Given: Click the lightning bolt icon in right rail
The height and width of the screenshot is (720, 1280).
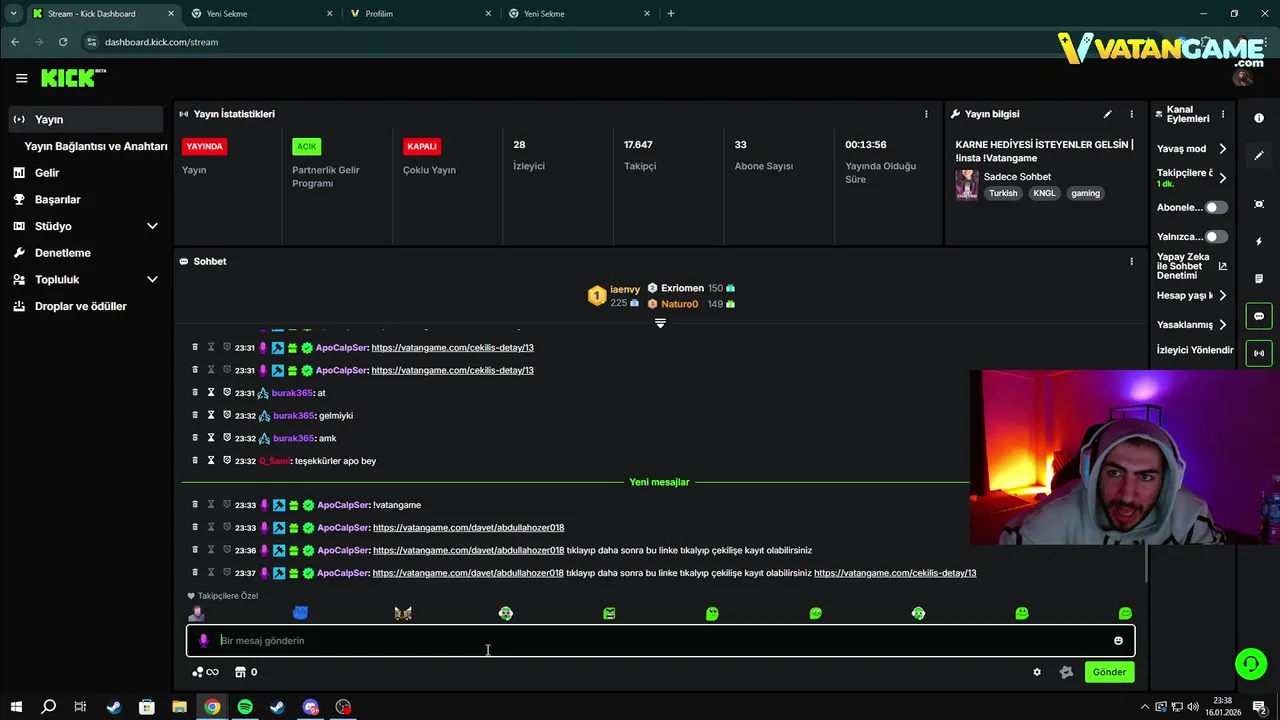Looking at the screenshot, I should click(x=1259, y=242).
